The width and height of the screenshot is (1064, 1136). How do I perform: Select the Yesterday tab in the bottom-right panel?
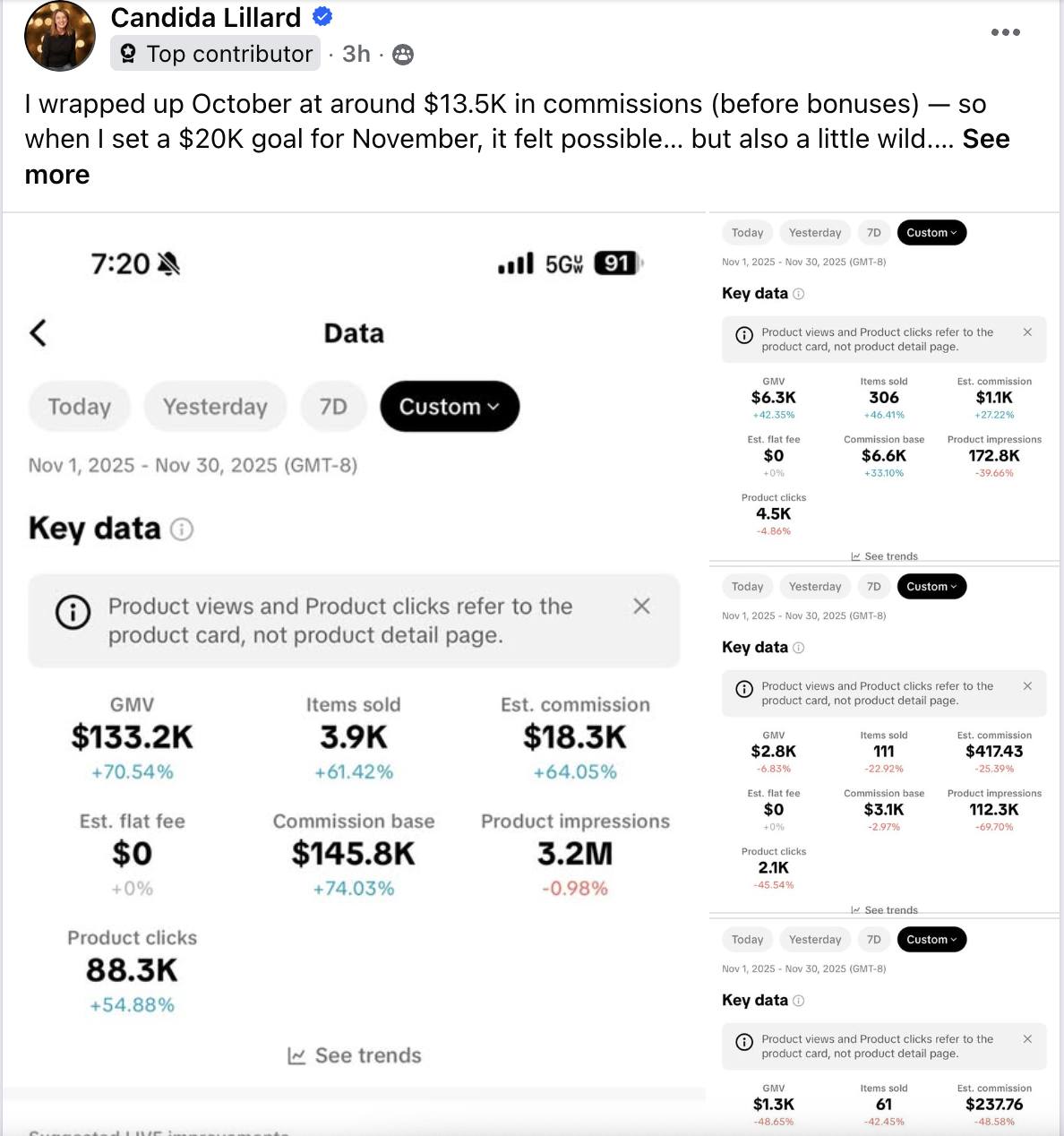tap(815, 939)
